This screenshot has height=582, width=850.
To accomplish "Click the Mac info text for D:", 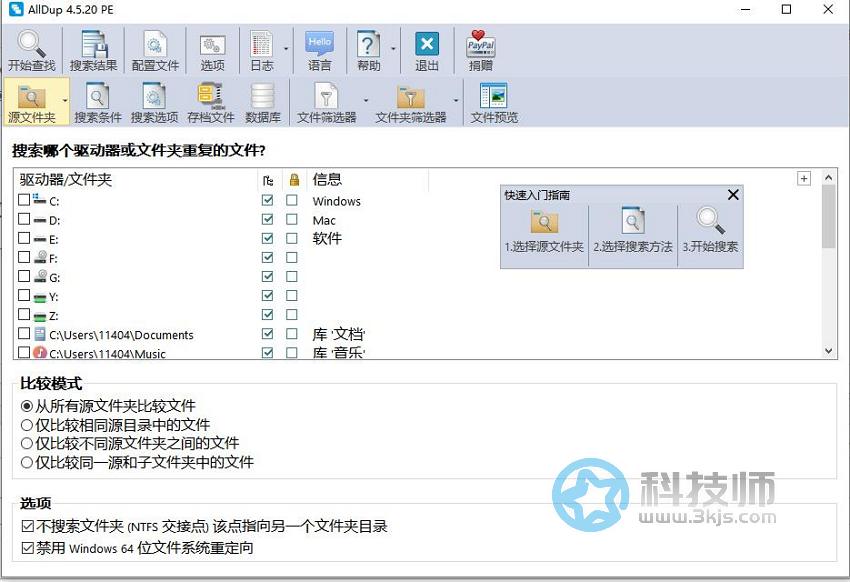I will tap(324, 221).
